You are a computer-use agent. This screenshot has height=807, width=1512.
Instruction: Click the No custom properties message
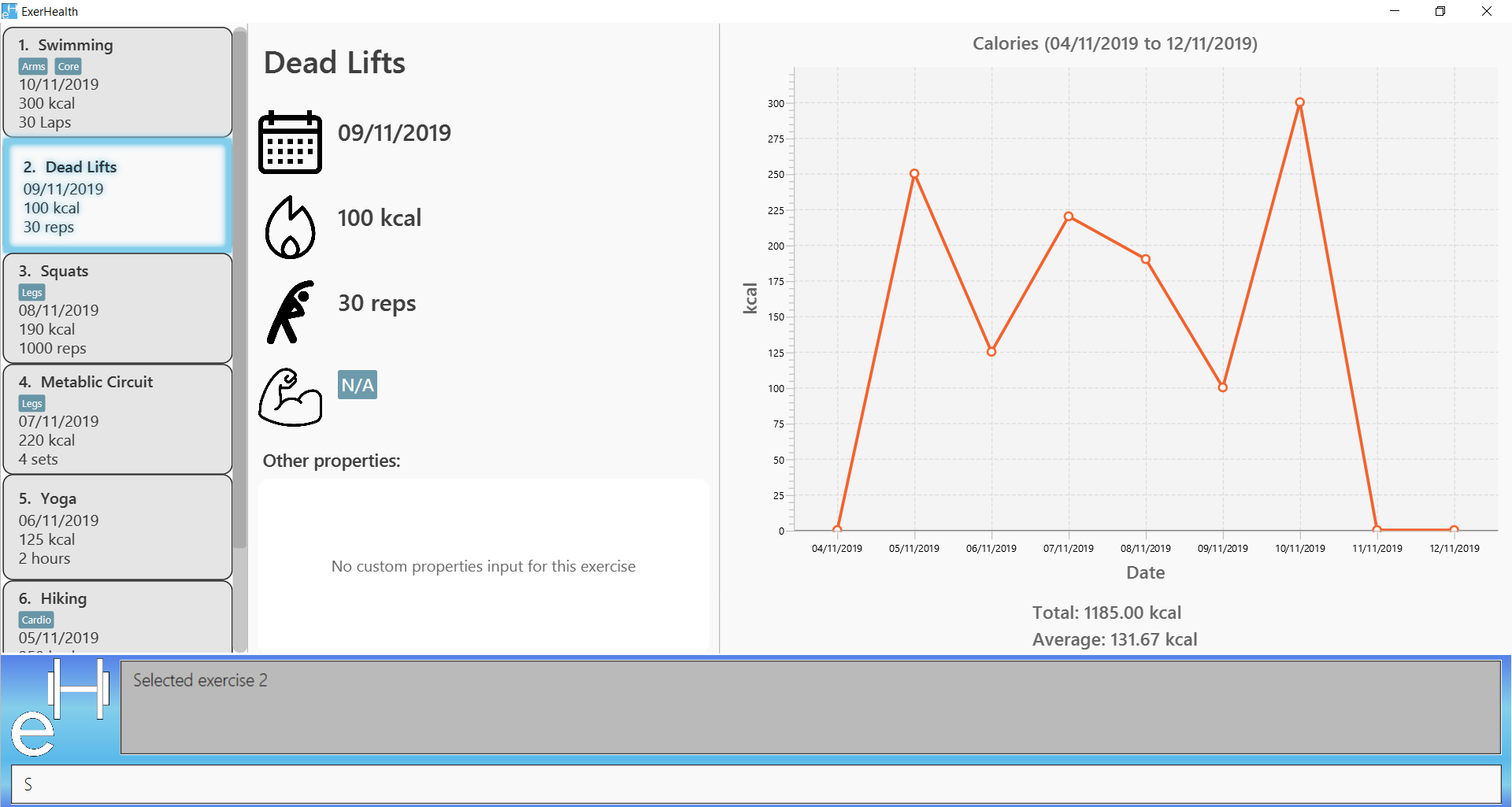click(x=484, y=566)
